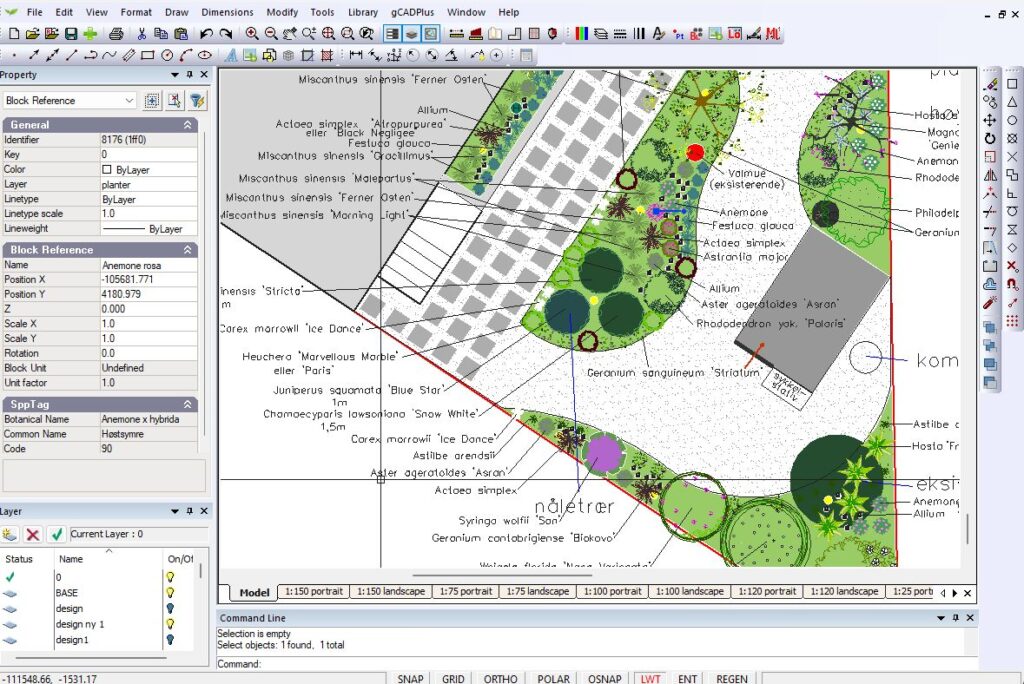Click the green plus icon in toolbar
The image size is (1024, 684).
(90, 33)
